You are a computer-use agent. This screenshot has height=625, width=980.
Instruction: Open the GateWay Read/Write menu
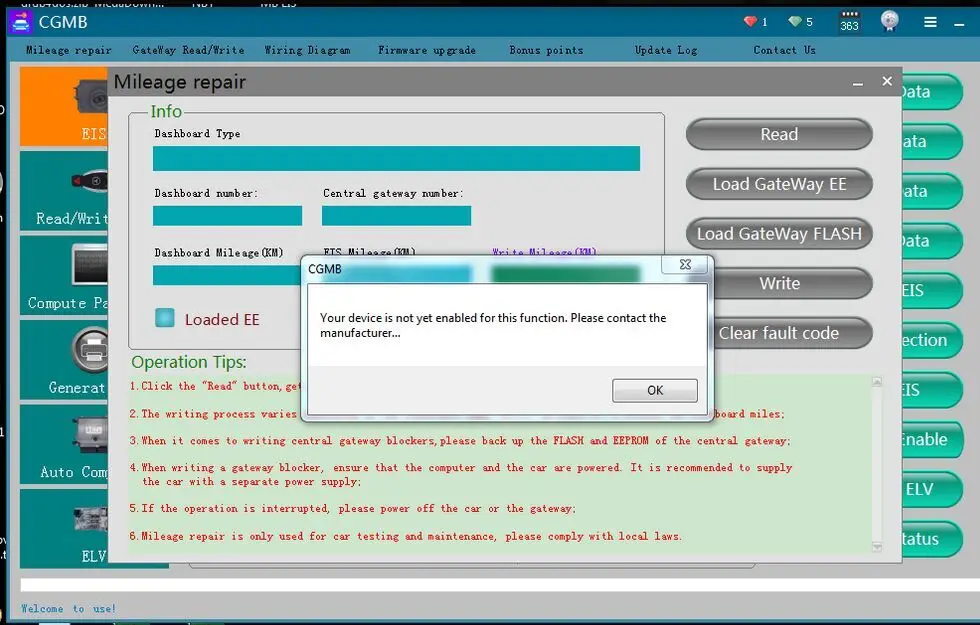(188, 50)
